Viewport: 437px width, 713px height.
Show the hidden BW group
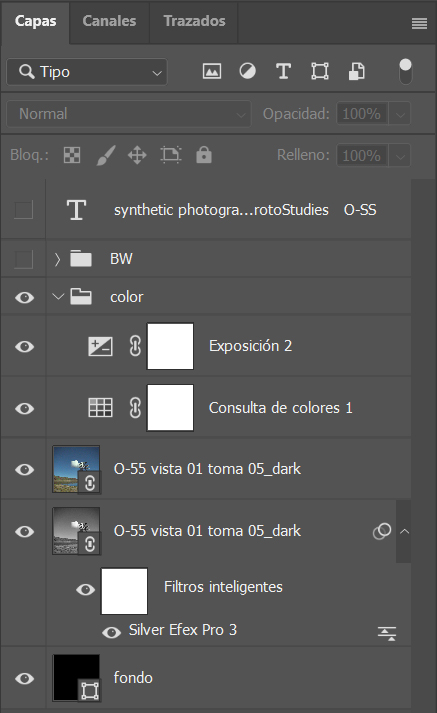point(24,259)
